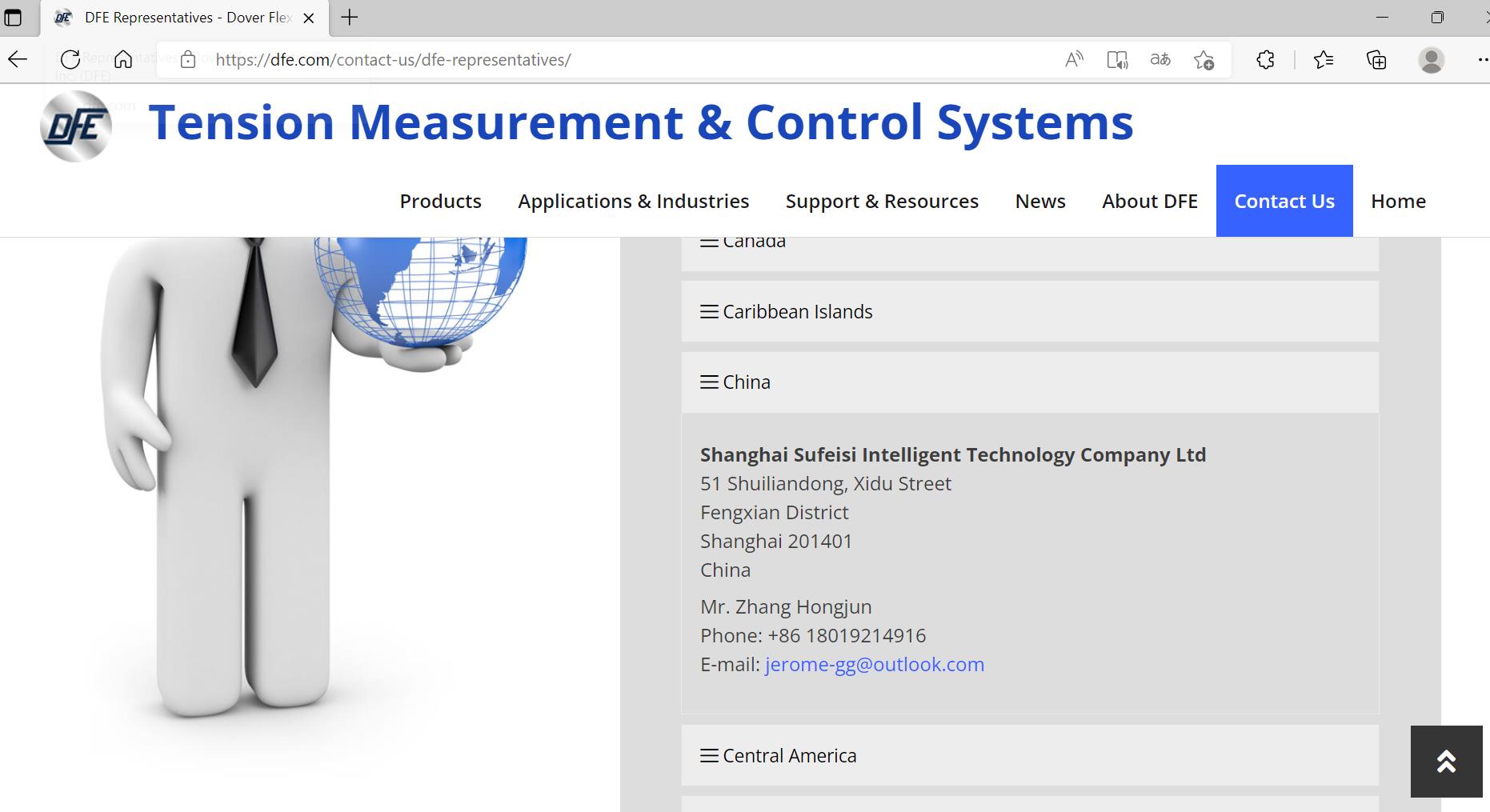
Task: Go to the News page
Action: tap(1040, 201)
